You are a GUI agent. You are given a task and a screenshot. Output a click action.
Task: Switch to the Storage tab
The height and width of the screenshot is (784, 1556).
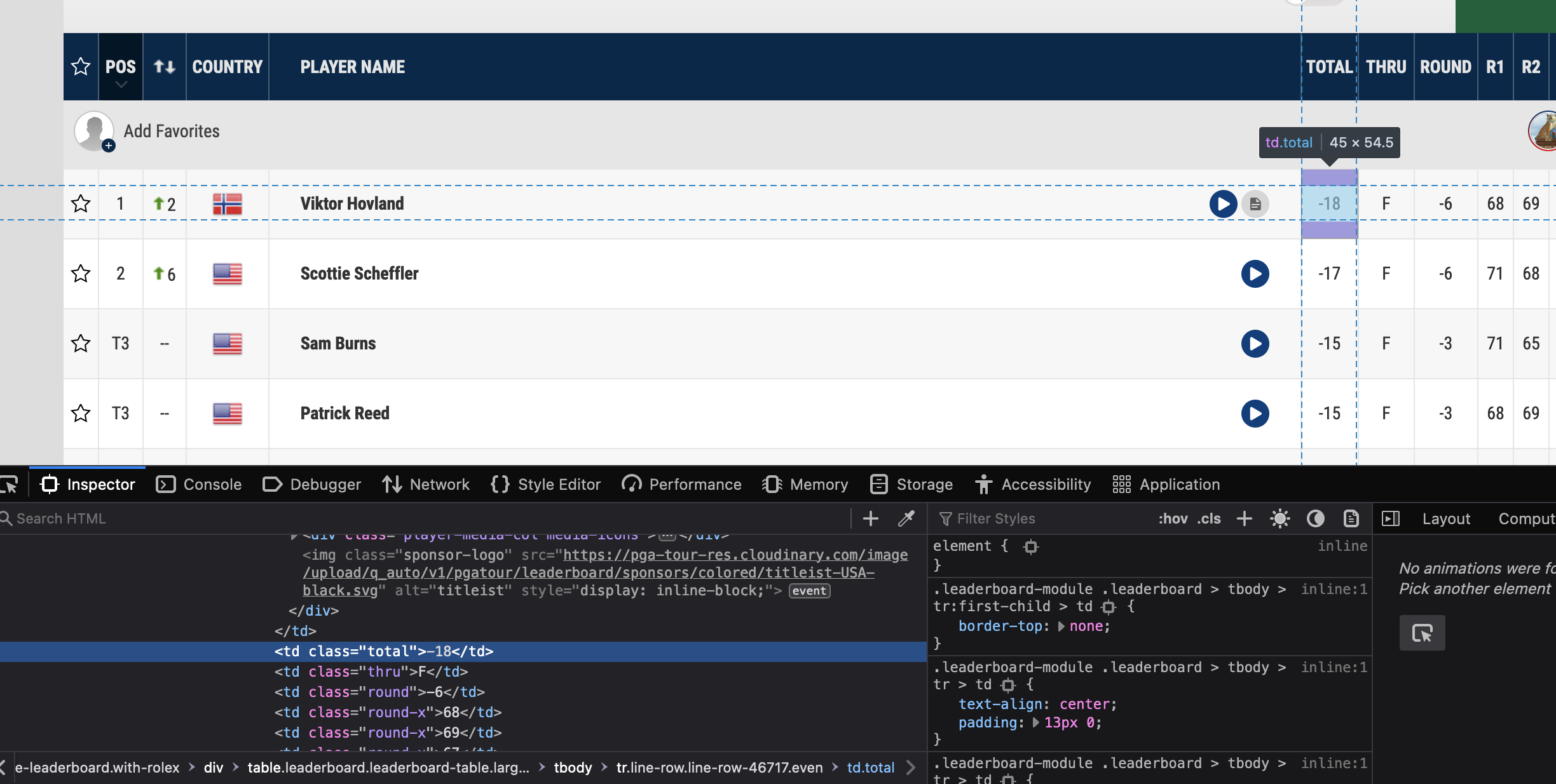click(x=911, y=485)
